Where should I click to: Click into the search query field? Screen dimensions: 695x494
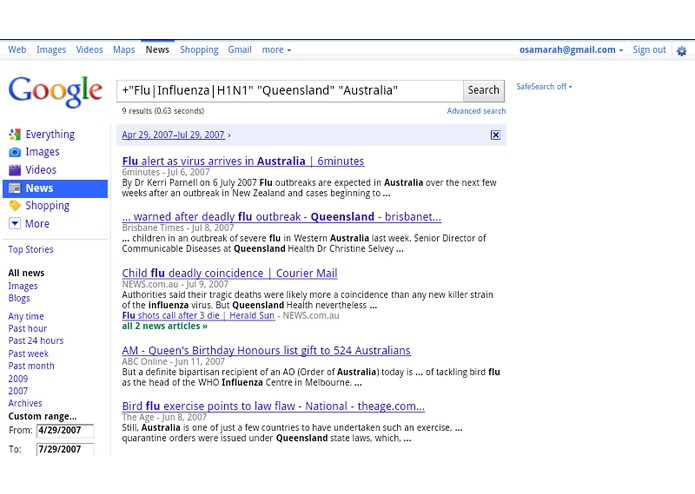(290, 91)
